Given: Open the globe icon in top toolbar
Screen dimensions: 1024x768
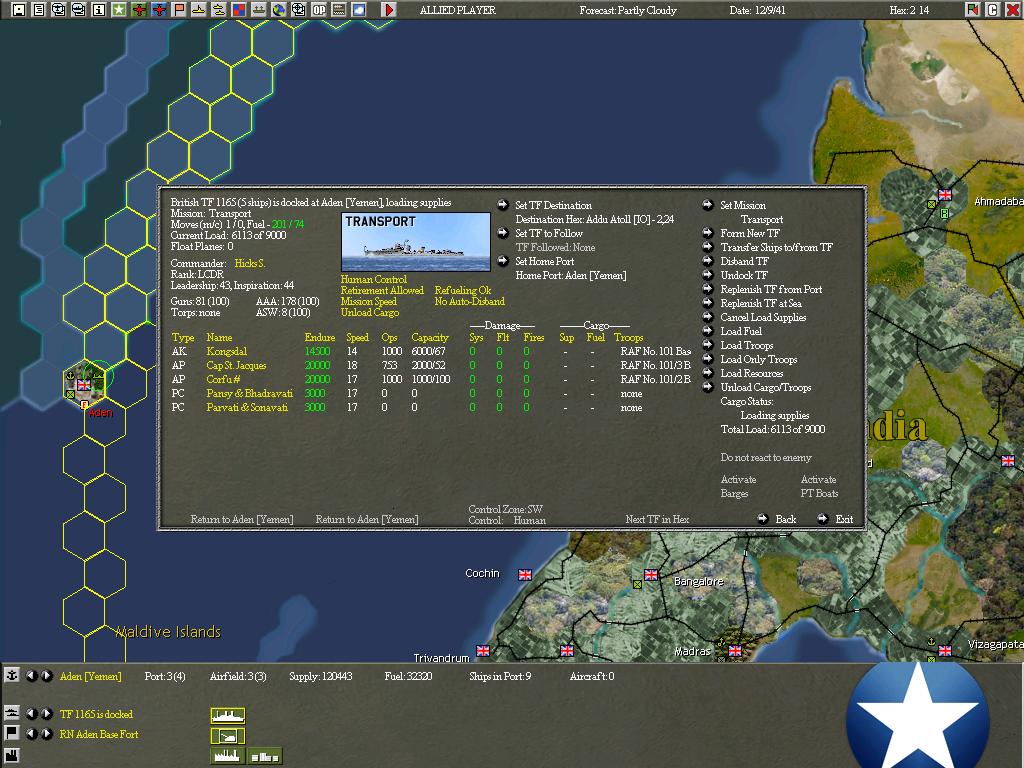Looking at the screenshot, I should (278, 10).
